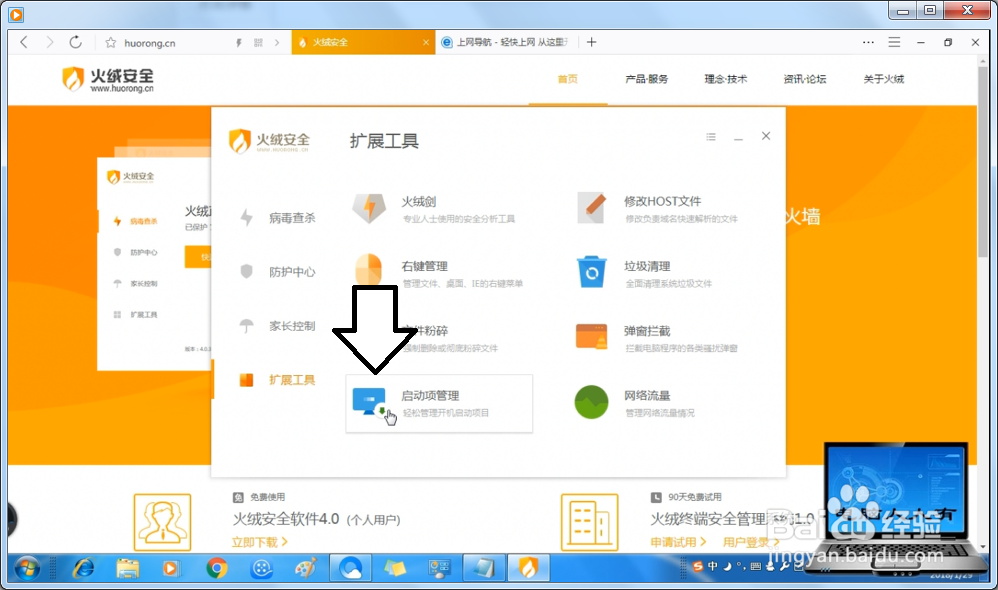Image resolution: width=998 pixels, height=590 pixels.
Task: Click the 用户登录 link
Action: click(x=751, y=542)
